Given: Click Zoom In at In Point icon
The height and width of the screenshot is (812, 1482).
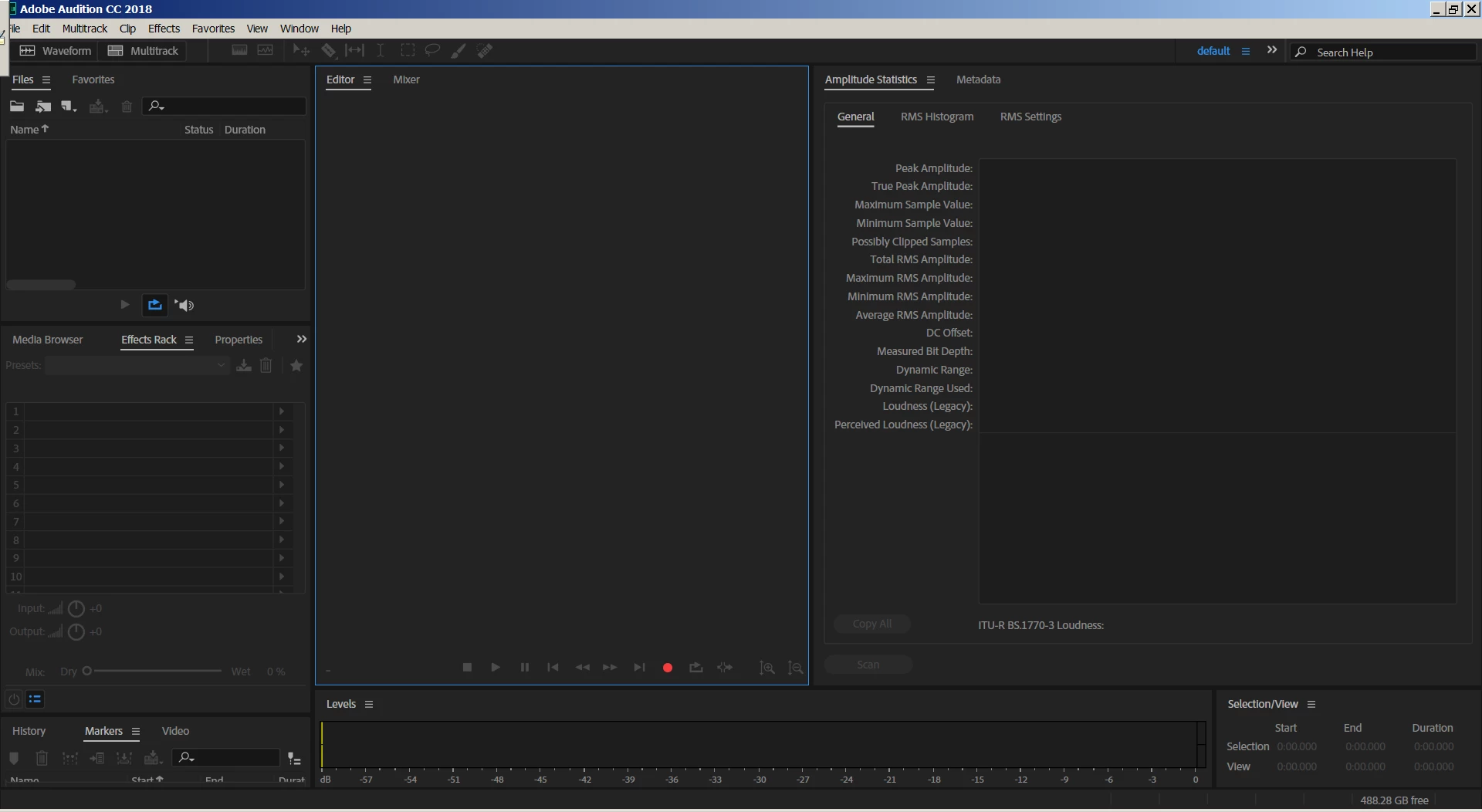Looking at the screenshot, I should pyautogui.click(x=766, y=668).
